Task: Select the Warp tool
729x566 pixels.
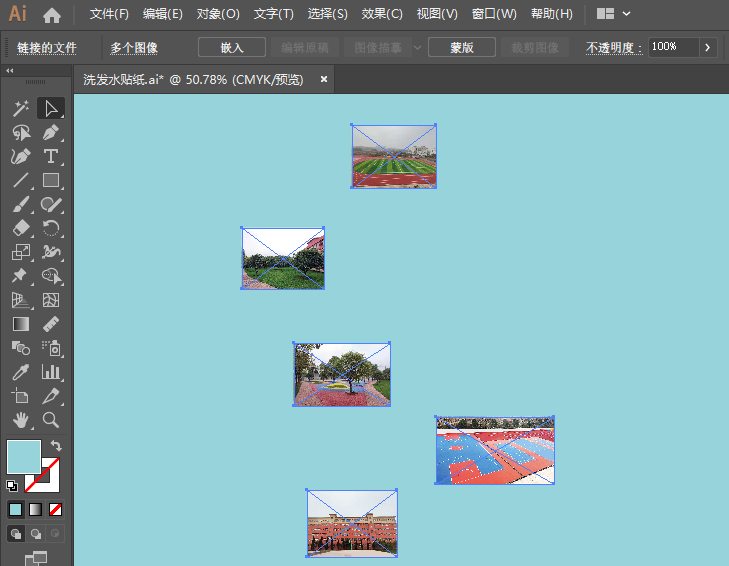Action: pyautogui.click(x=51, y=252)
